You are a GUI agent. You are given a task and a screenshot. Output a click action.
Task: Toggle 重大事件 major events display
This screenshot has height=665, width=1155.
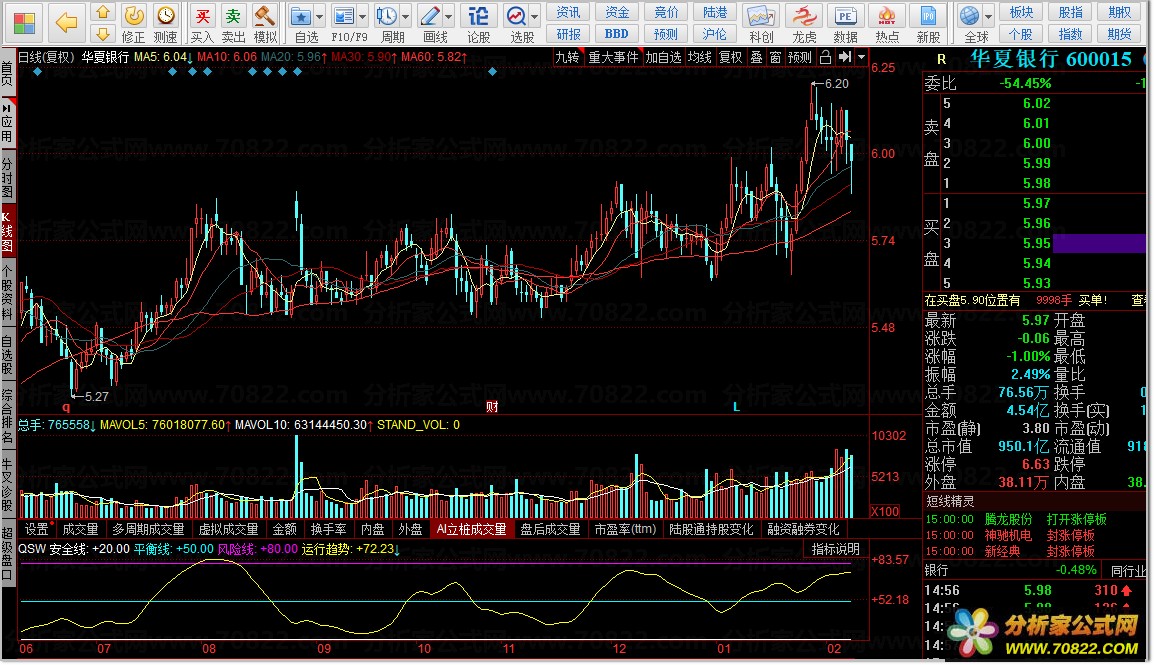tap(613, 57)
